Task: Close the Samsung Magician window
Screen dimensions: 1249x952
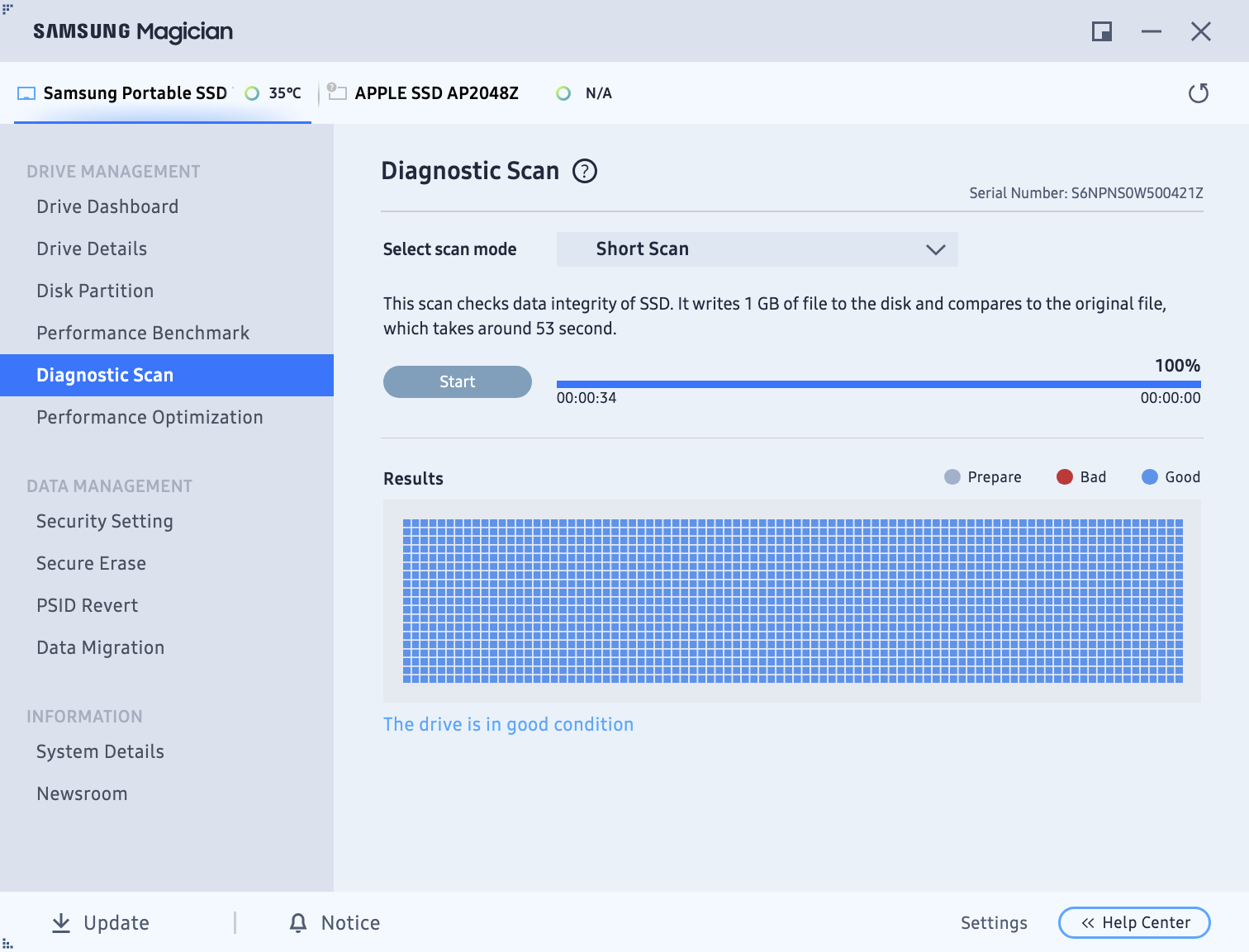Action: tap(1201, 31)
